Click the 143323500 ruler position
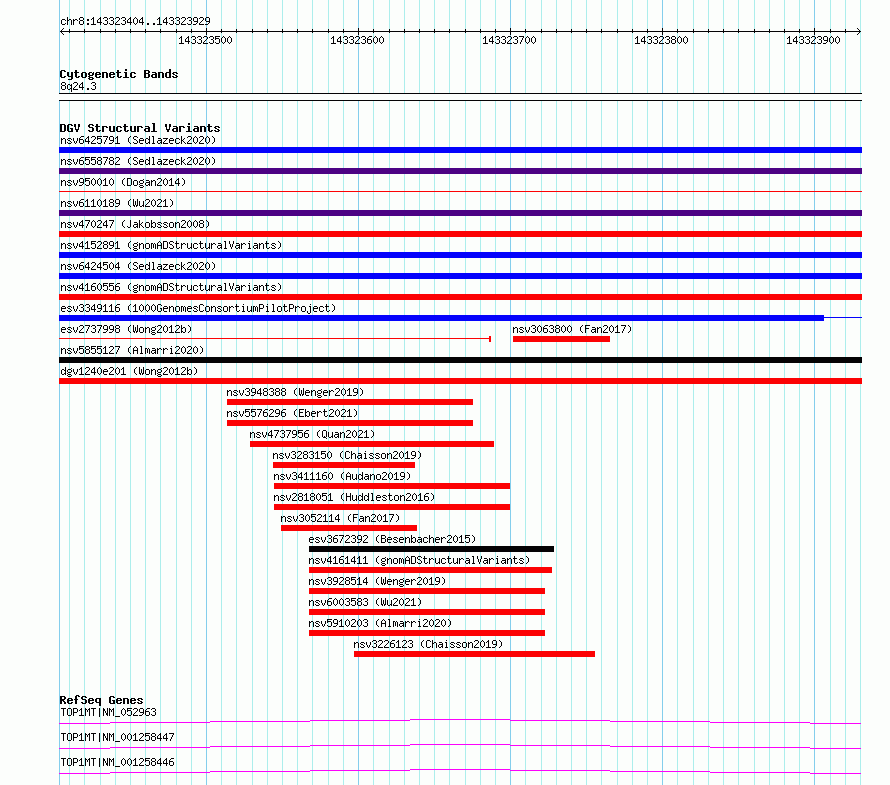 coord(205,40)
